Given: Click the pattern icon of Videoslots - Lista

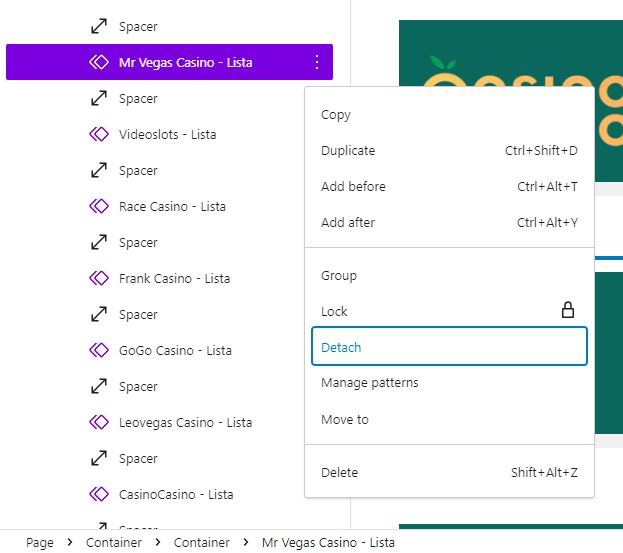Looking at the screenshot, I should coord(99,134).
